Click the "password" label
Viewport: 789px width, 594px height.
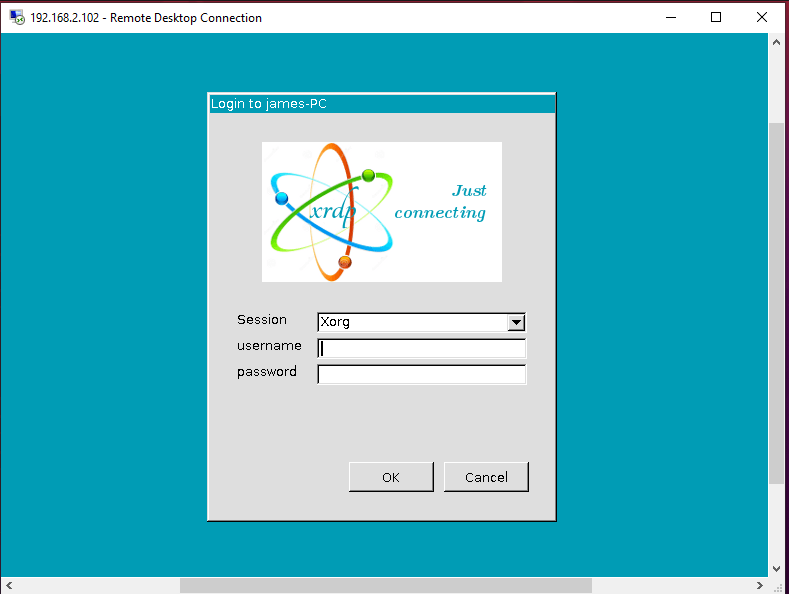(x=267, y=372)
